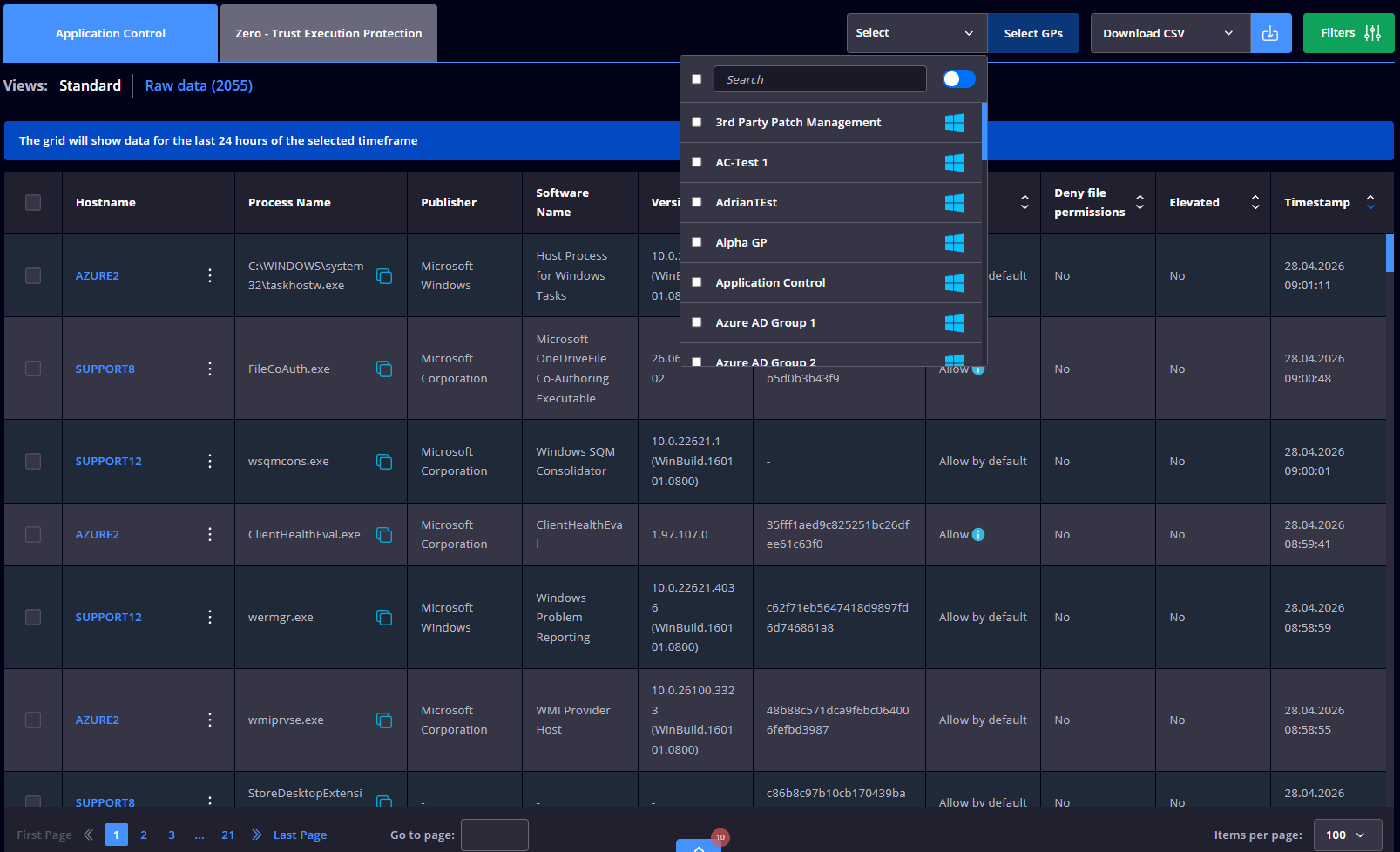
Task: Open the Items per page dropdown
Action: pyautogui.click(x=1347, y=835)
